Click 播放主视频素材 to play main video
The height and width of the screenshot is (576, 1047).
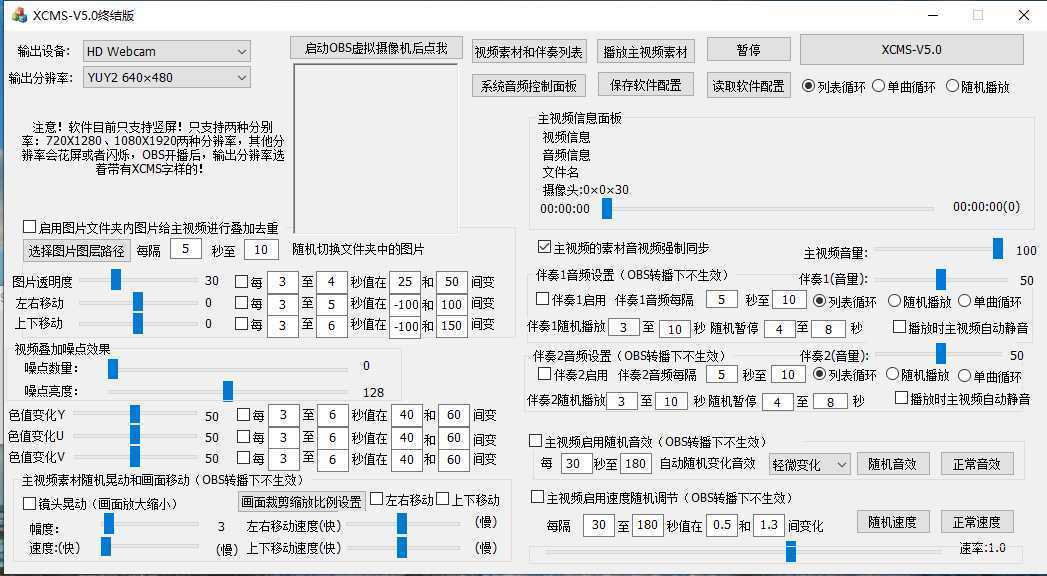(647, 48)
